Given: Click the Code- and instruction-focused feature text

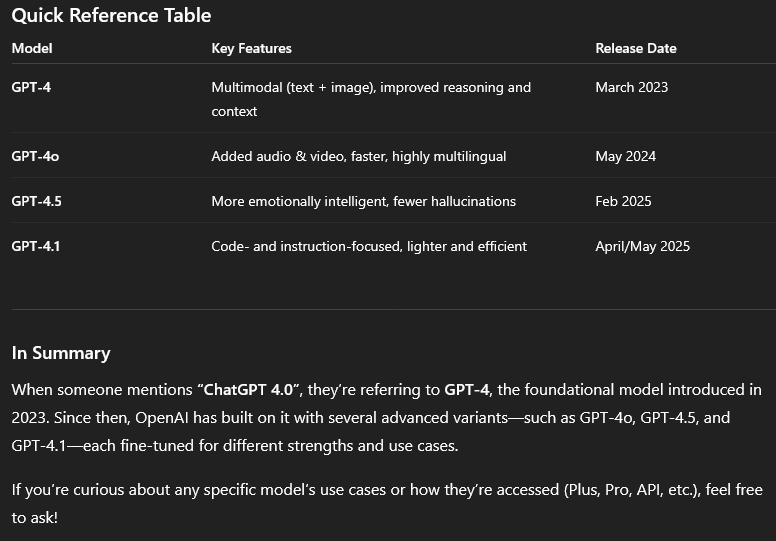Looking at the screenshot, I should coord(369,246).
